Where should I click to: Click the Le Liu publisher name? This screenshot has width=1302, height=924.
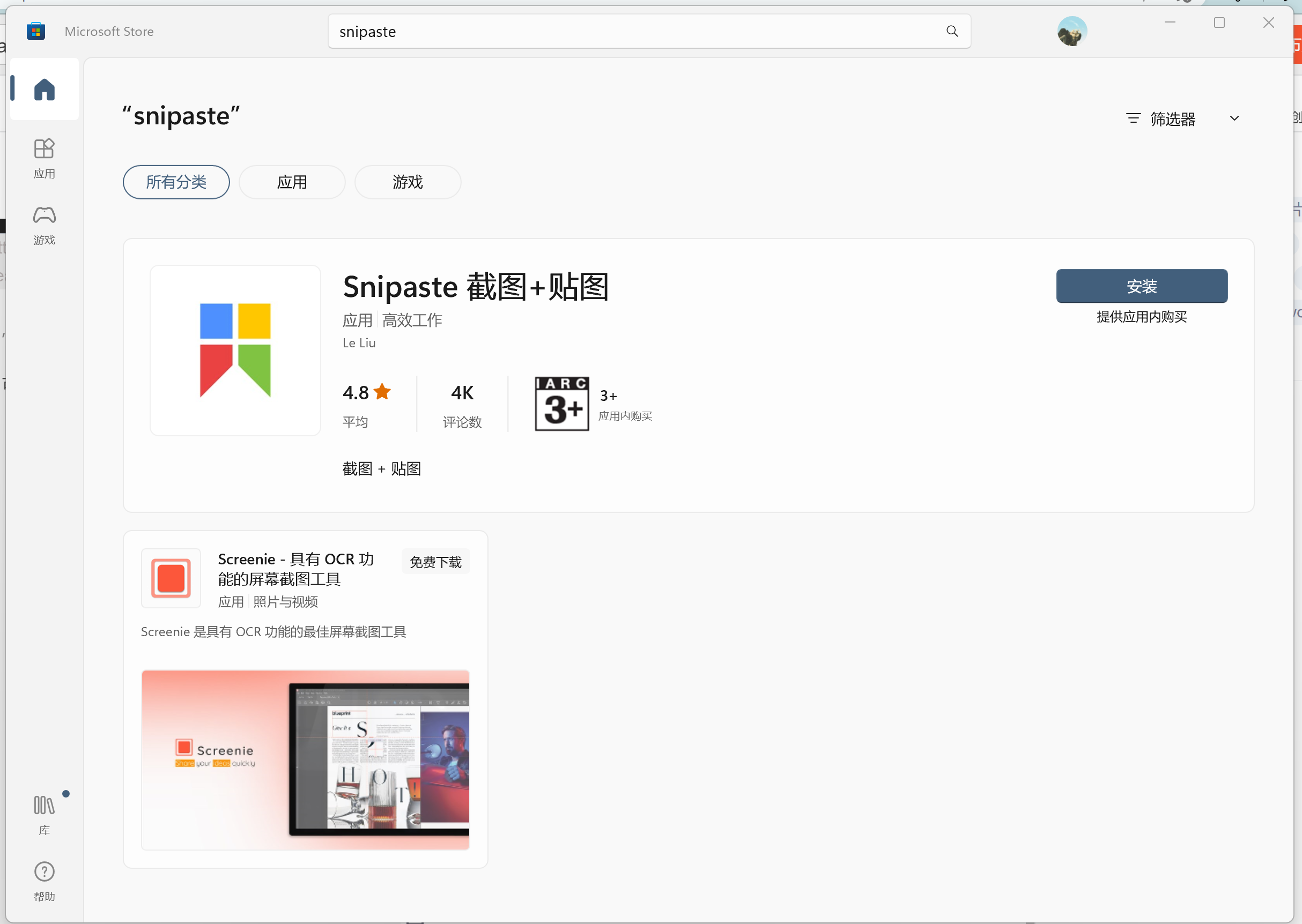[x=359, y=343]
